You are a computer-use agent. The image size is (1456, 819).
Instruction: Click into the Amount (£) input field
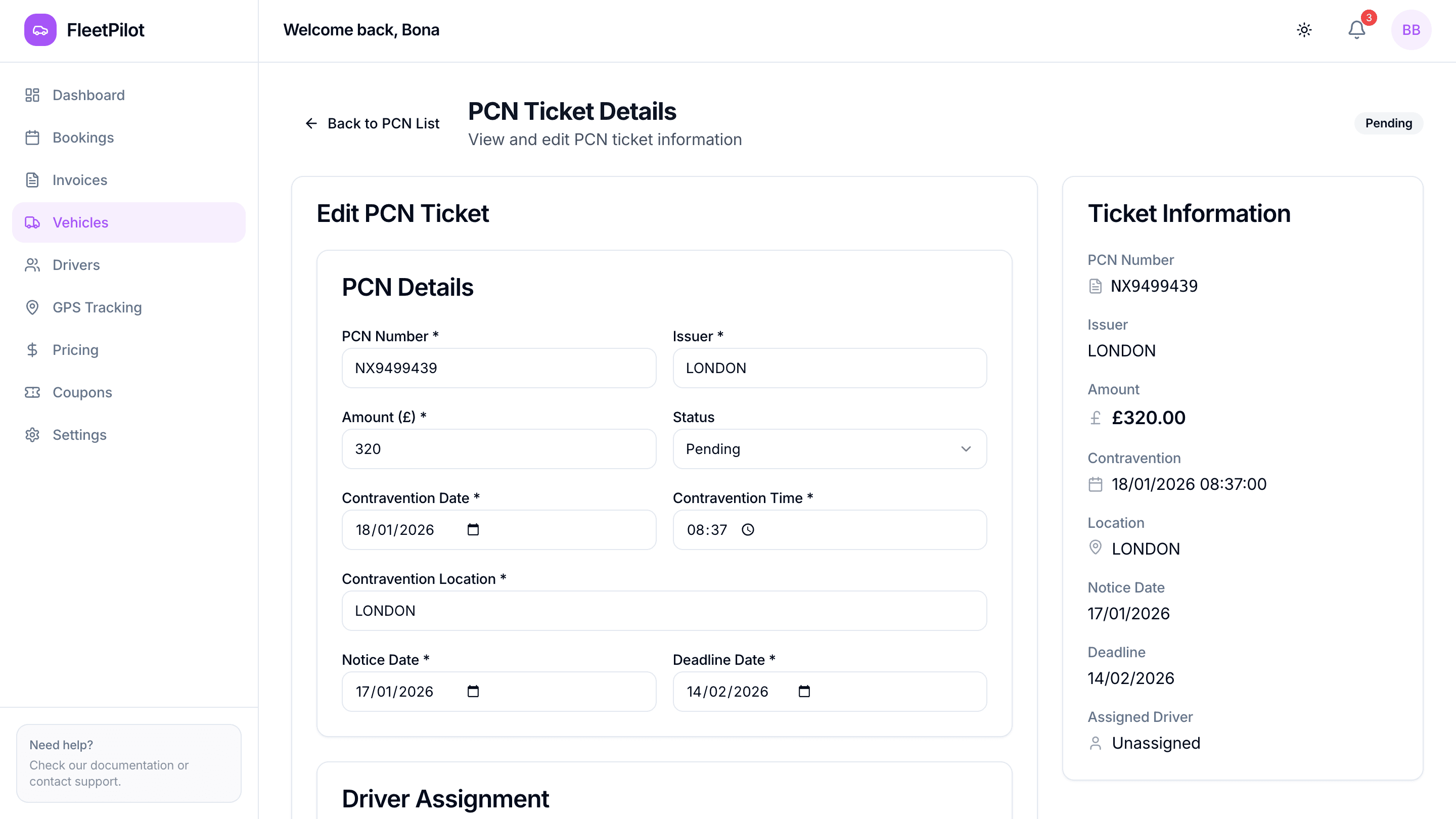click(498, 449)
